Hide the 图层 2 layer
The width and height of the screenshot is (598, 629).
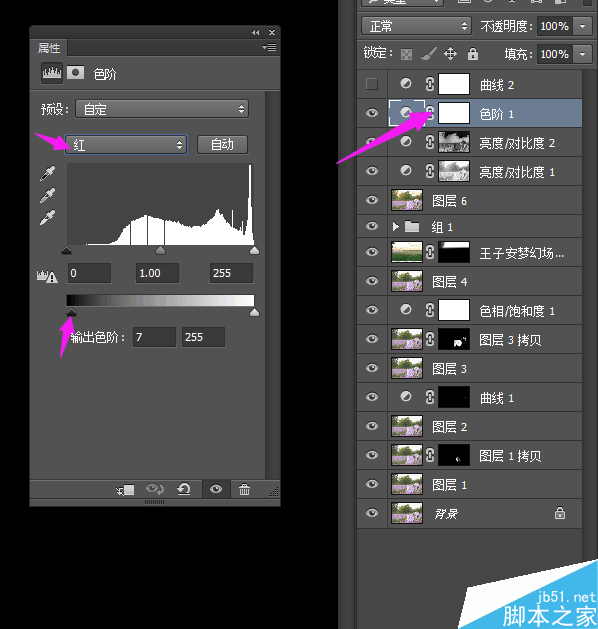tap(372, 426)
